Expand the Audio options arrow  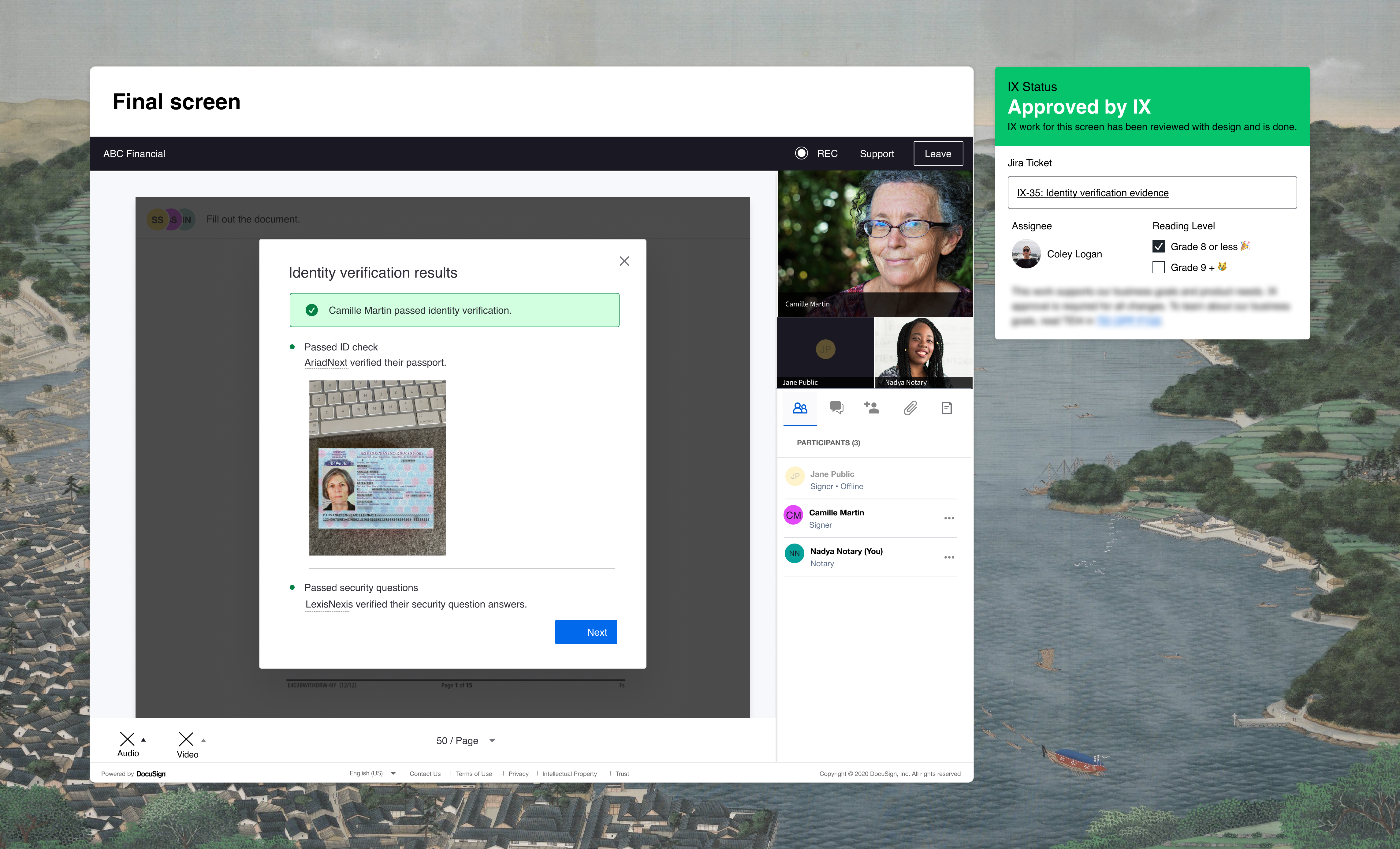click(144, 740)
